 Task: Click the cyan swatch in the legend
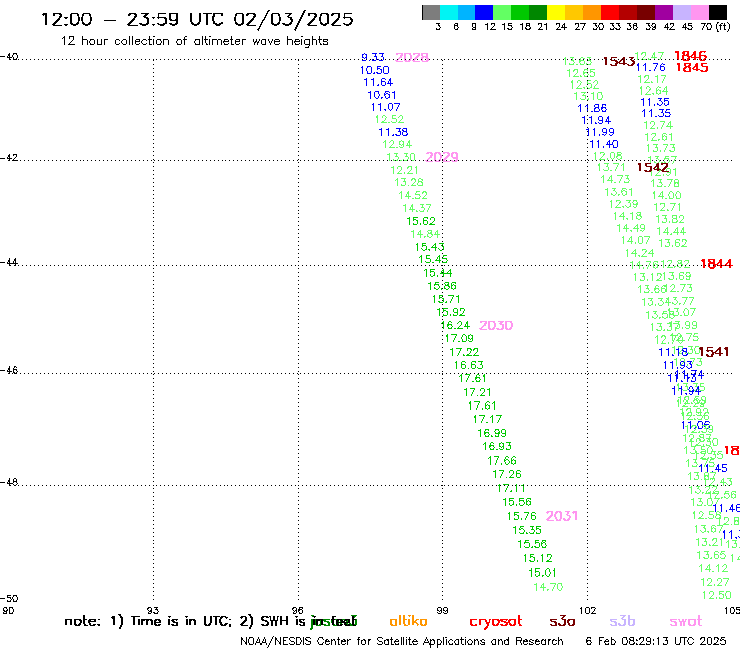point(449,12)
